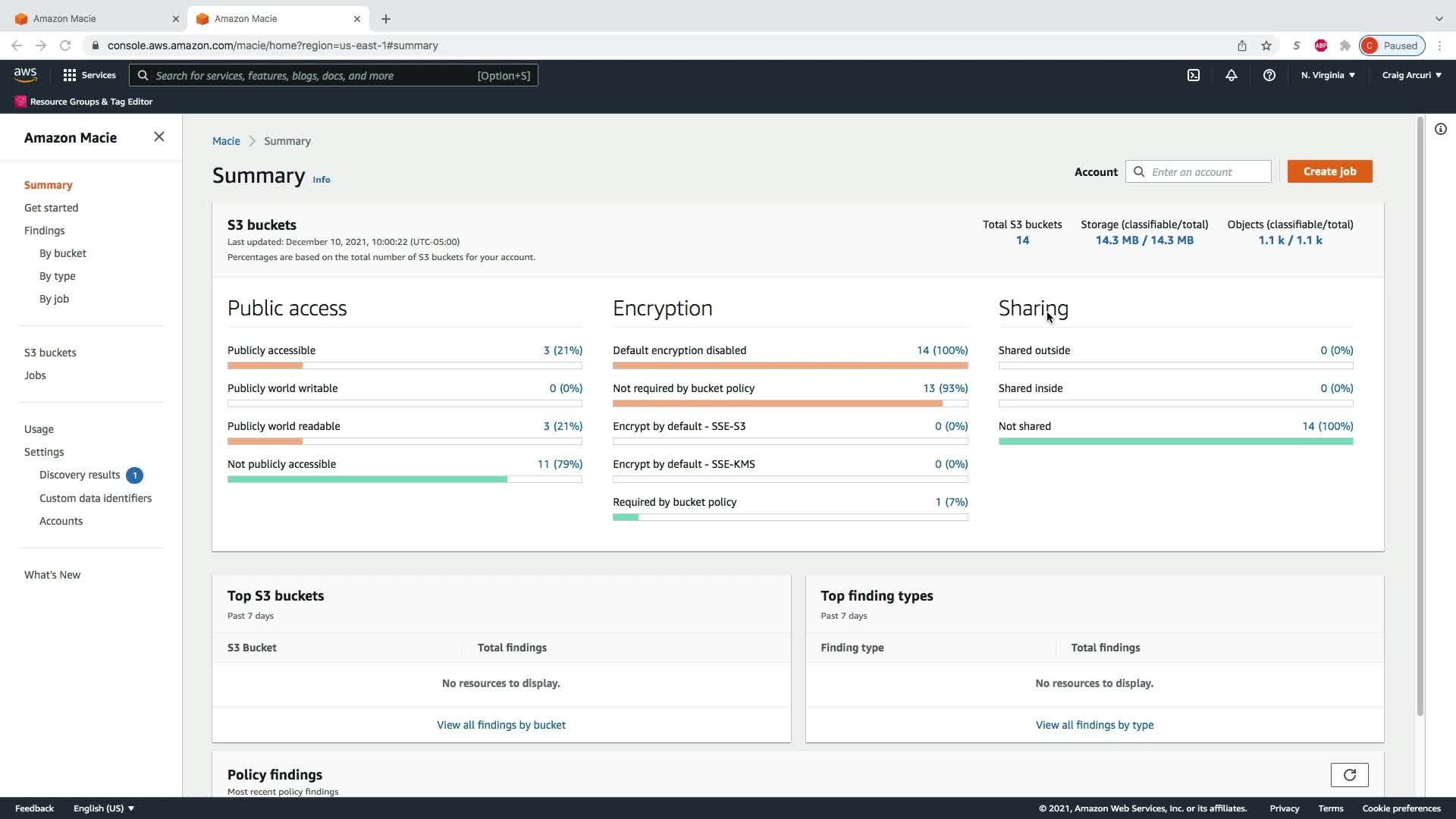Open View all findings by bucket link
Screen dimensions: 1456x819
coord(500,725)
